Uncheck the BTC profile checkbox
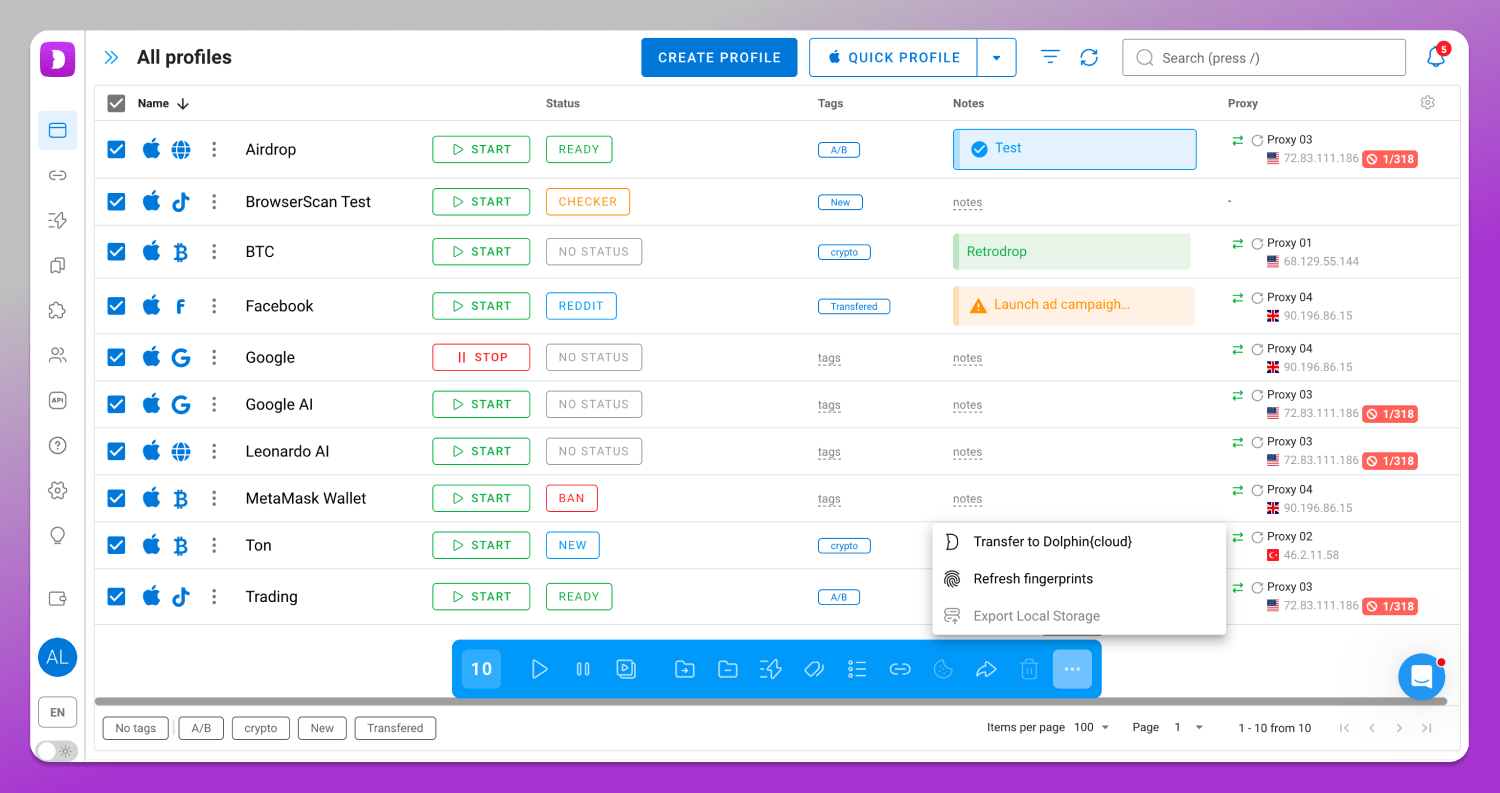The image size is (1500, 793). [116, 251]
